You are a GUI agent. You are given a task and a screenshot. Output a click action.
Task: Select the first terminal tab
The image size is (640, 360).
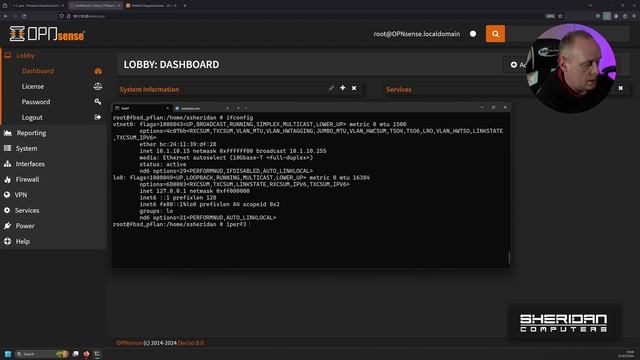pyautogui.click(x=141, y=108)
